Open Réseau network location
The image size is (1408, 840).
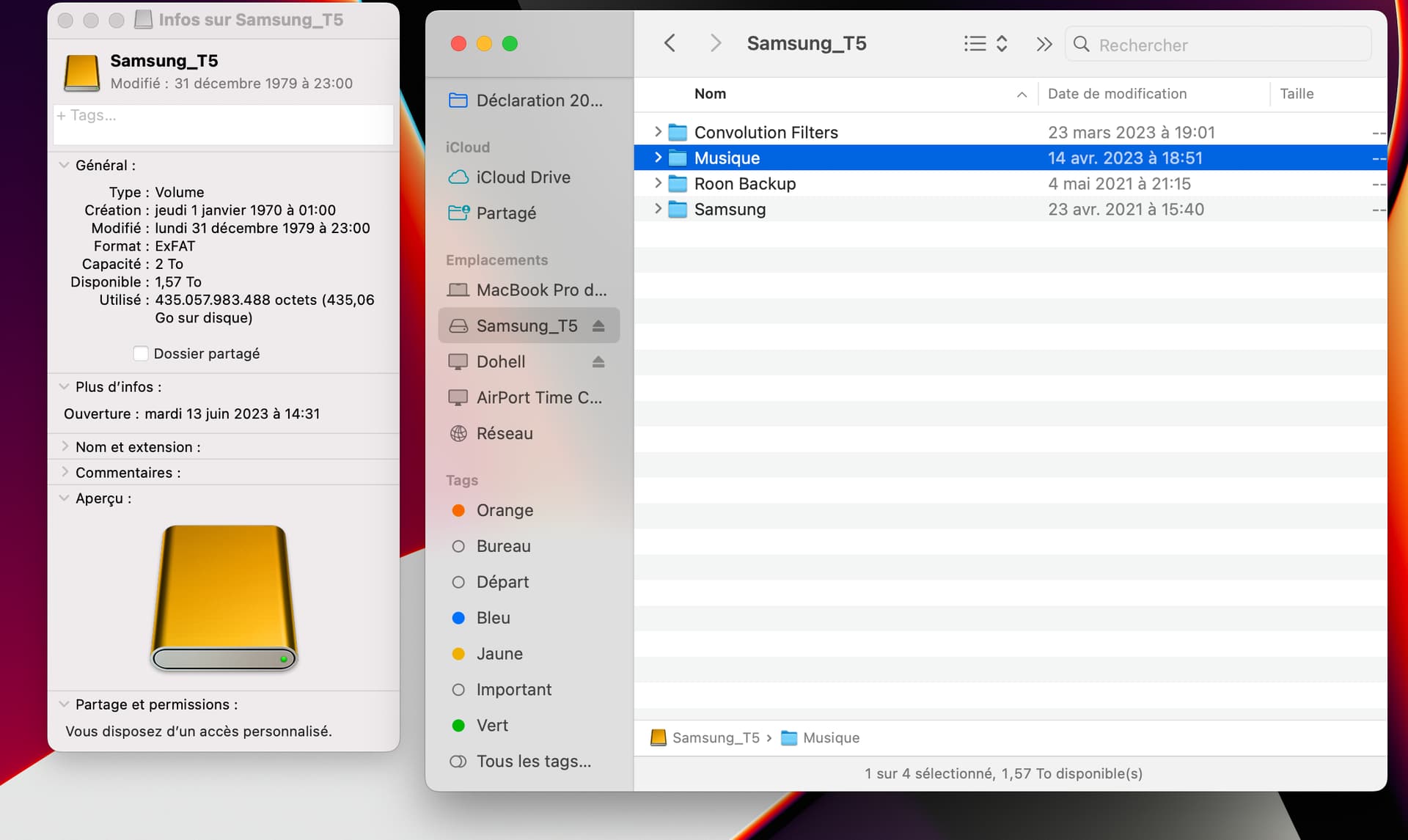(x=504, y=433)
